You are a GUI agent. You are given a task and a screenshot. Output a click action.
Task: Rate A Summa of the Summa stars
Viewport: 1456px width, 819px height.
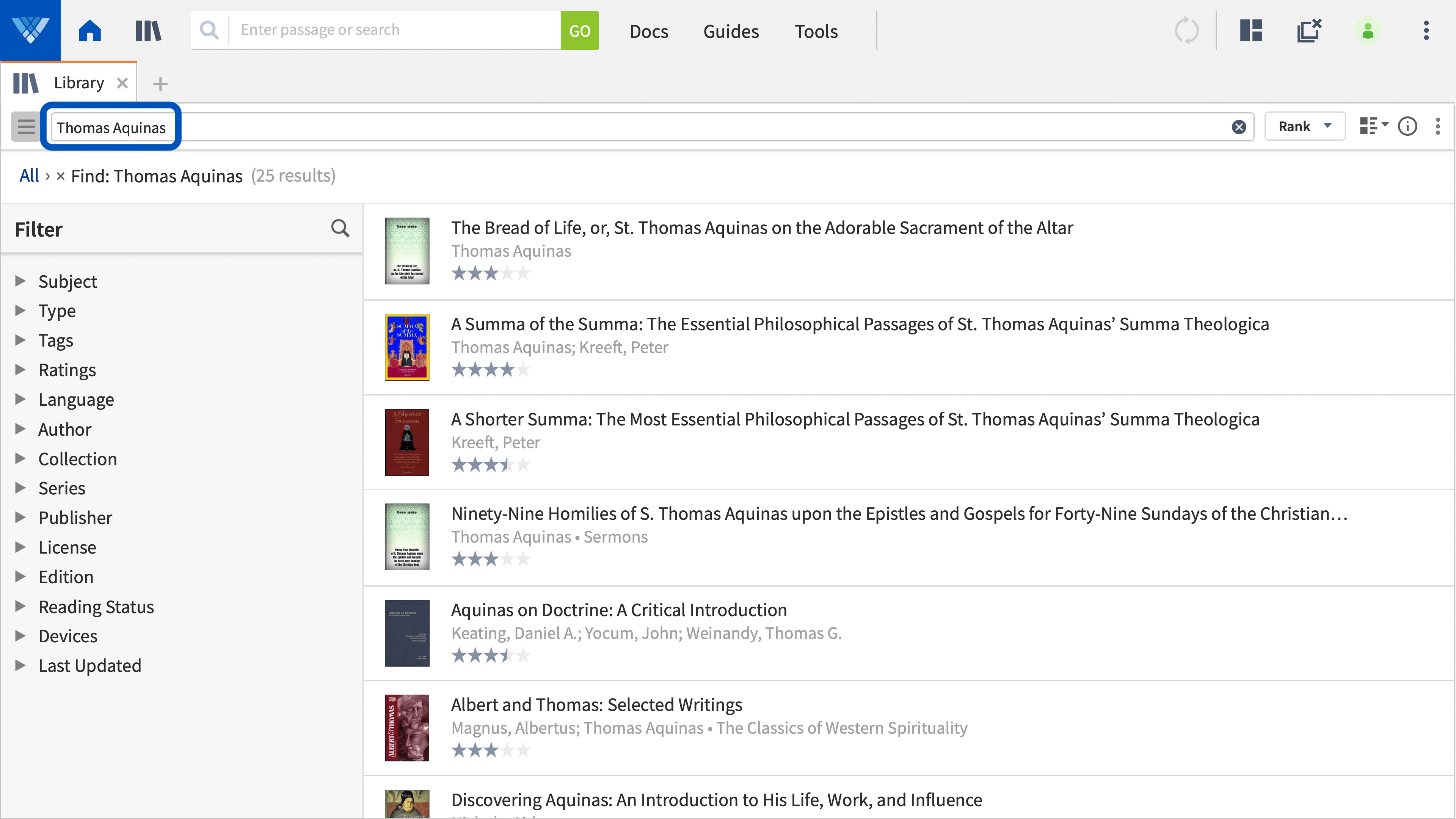[491, 370]
